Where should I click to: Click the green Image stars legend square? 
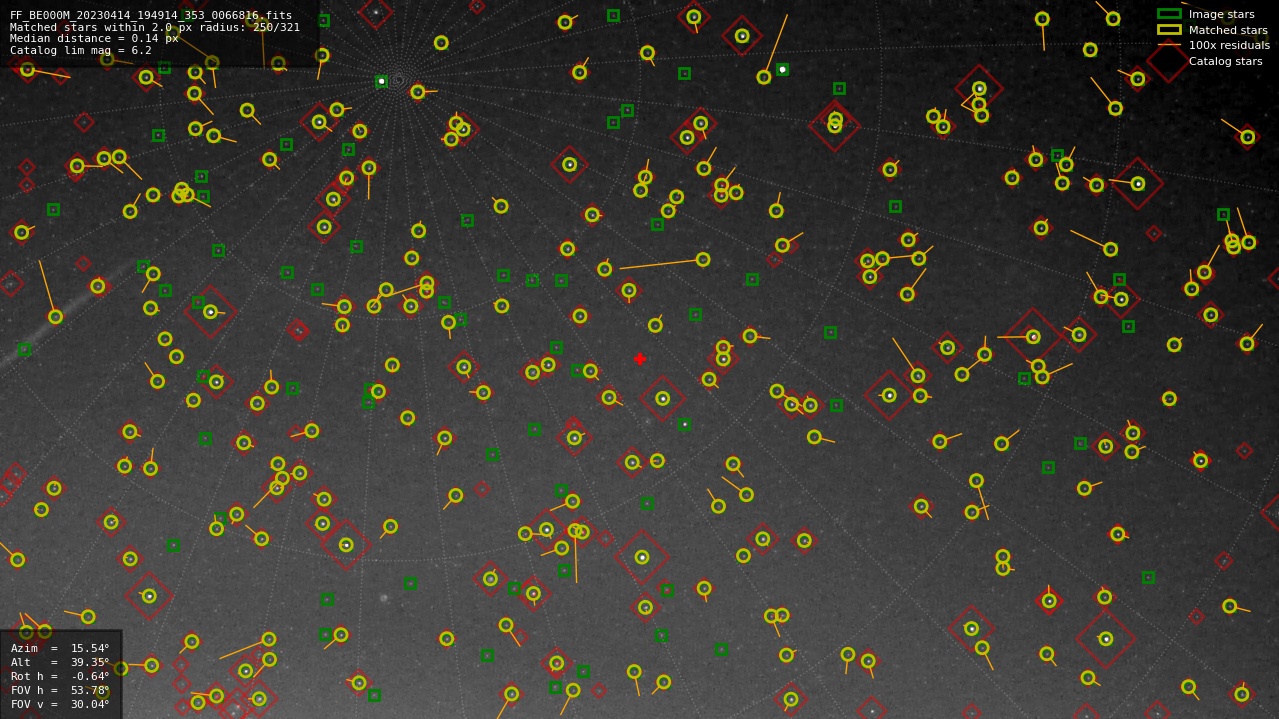click(x=1169, y=14)
